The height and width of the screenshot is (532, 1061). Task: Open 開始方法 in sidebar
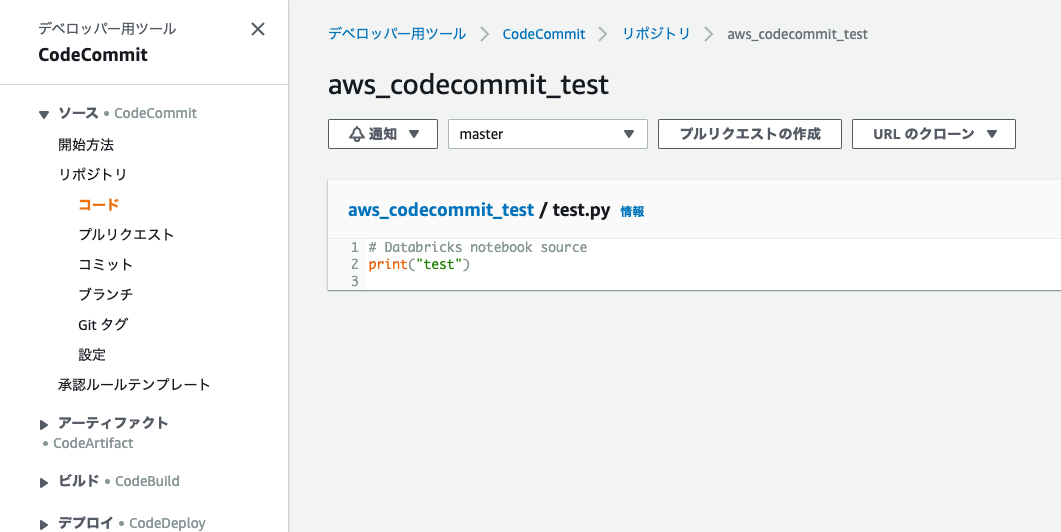point(86,144)
